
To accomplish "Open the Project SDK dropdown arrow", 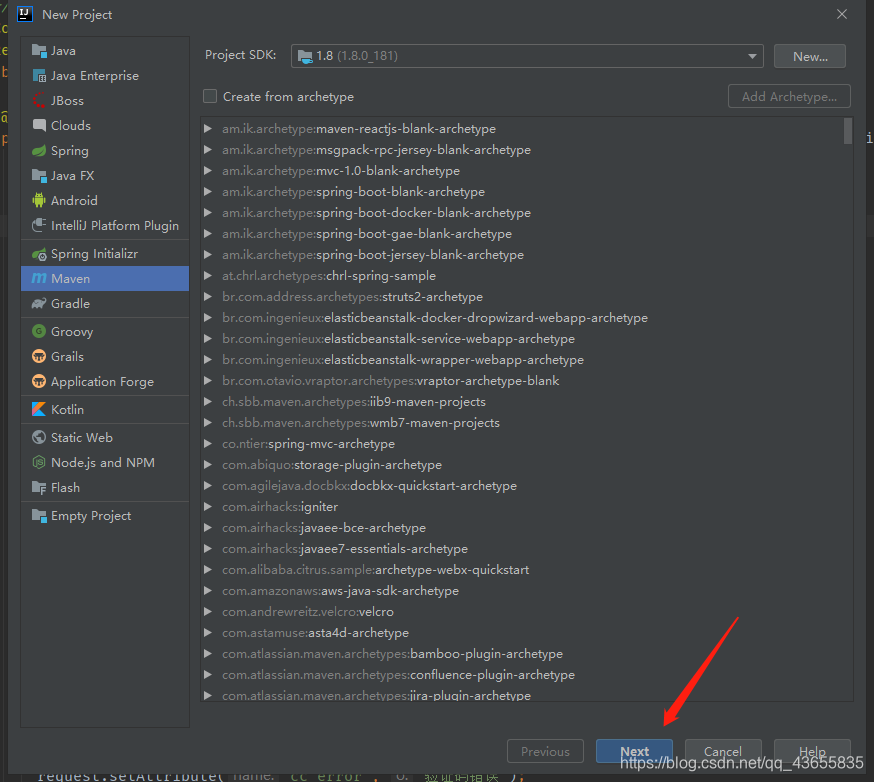I will (x=752, y=56).
